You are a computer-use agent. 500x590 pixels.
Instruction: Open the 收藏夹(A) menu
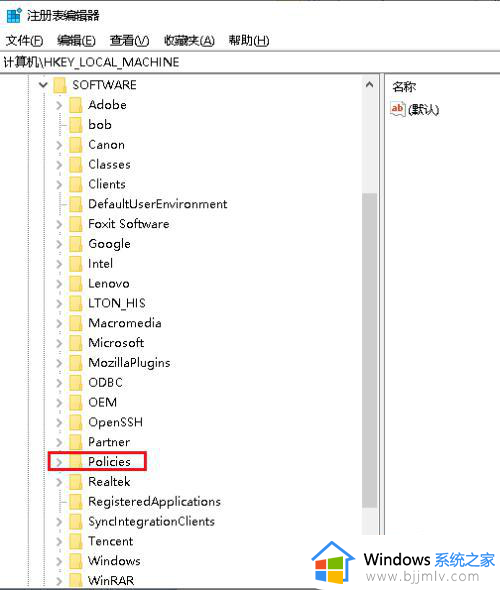click(189, 41)
